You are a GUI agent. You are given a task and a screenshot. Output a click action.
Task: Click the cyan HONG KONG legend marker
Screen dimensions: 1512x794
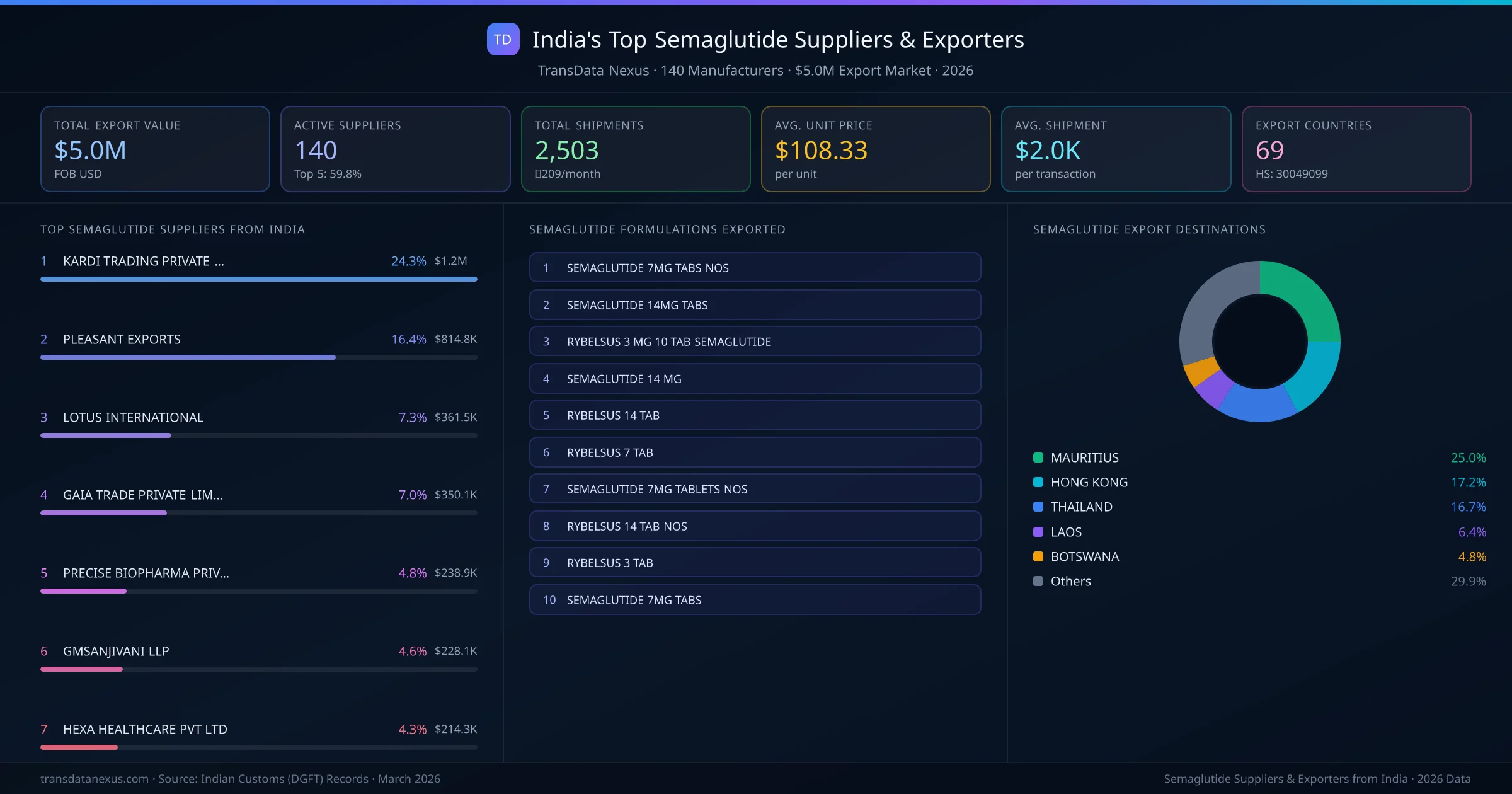point(1037,482)
